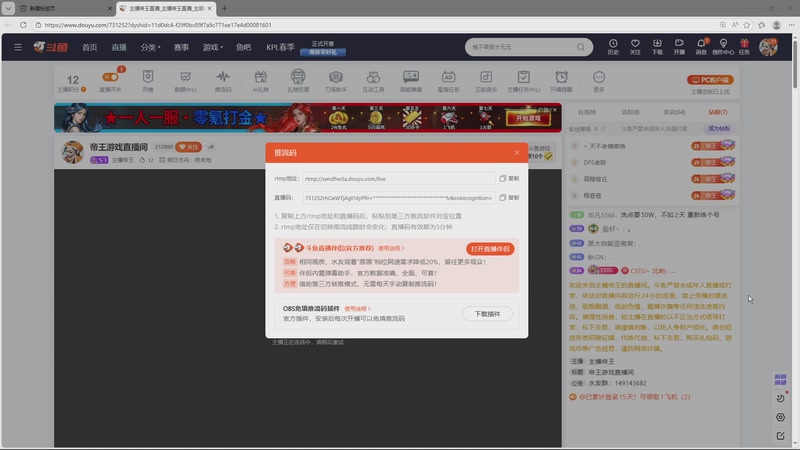Open the 推流码 waveform icon

tap(223, 81)
